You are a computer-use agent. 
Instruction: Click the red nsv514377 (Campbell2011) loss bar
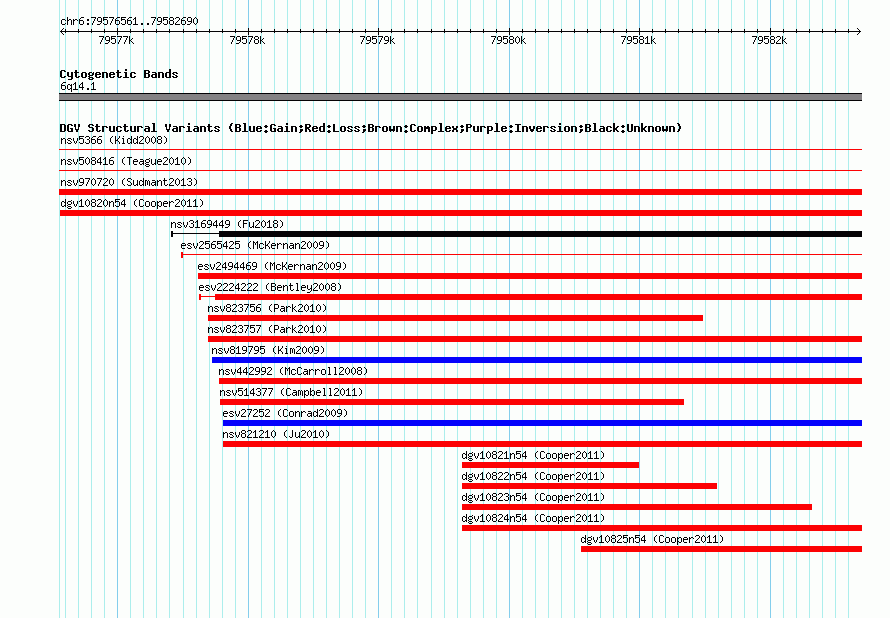[x=452, y=402]
